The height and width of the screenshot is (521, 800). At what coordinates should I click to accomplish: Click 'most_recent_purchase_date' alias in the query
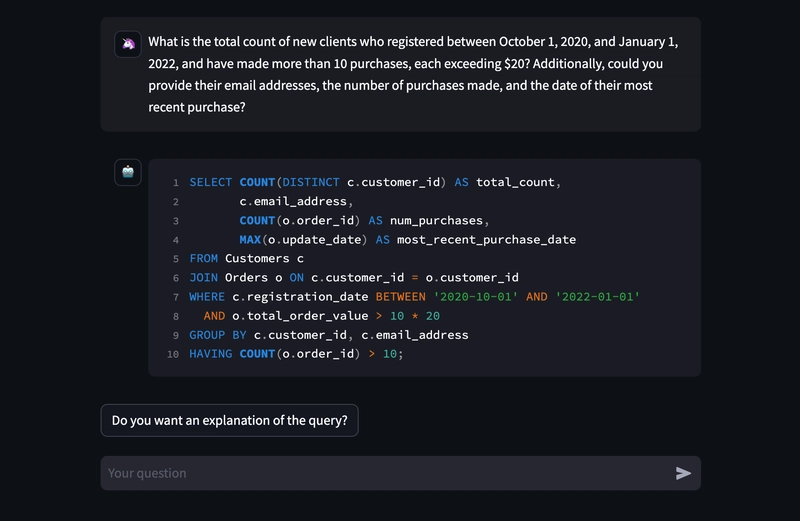point(486,240)
